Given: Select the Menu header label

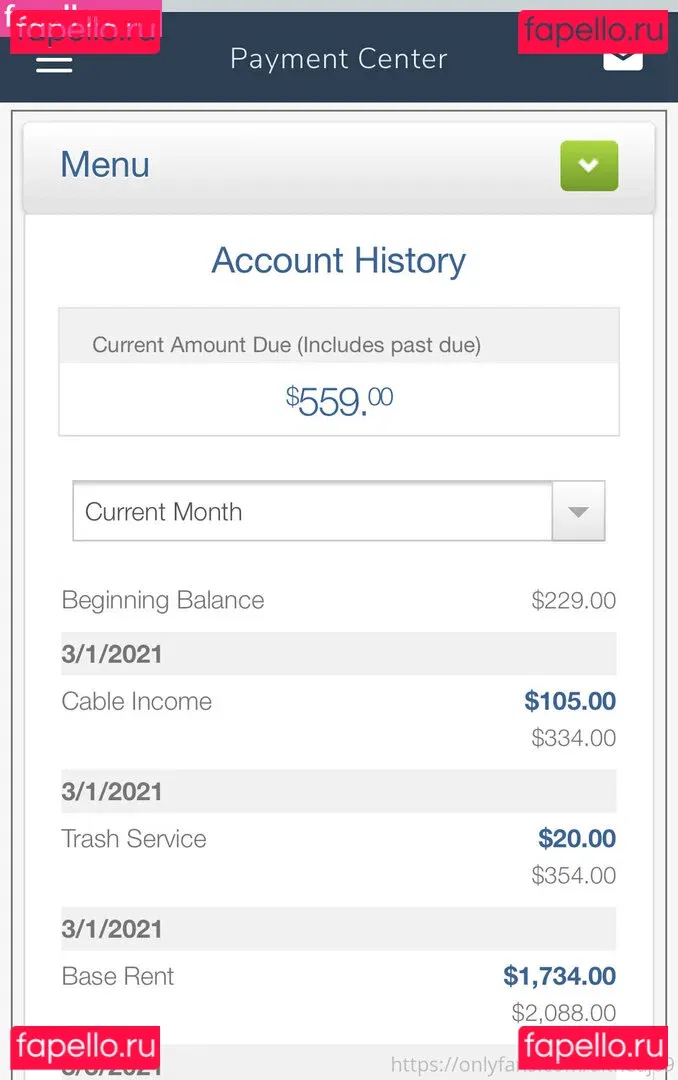Looking at the screenshot, I should click(x=105, y=165).
